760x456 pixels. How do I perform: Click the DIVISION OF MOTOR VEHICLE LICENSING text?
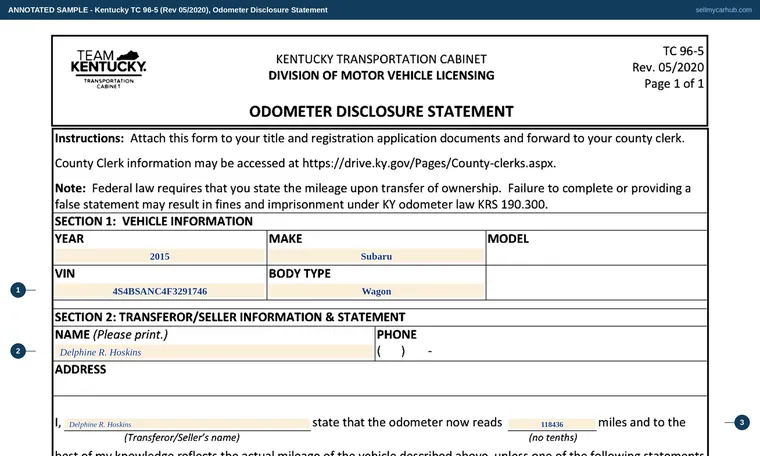pos(381,76)
